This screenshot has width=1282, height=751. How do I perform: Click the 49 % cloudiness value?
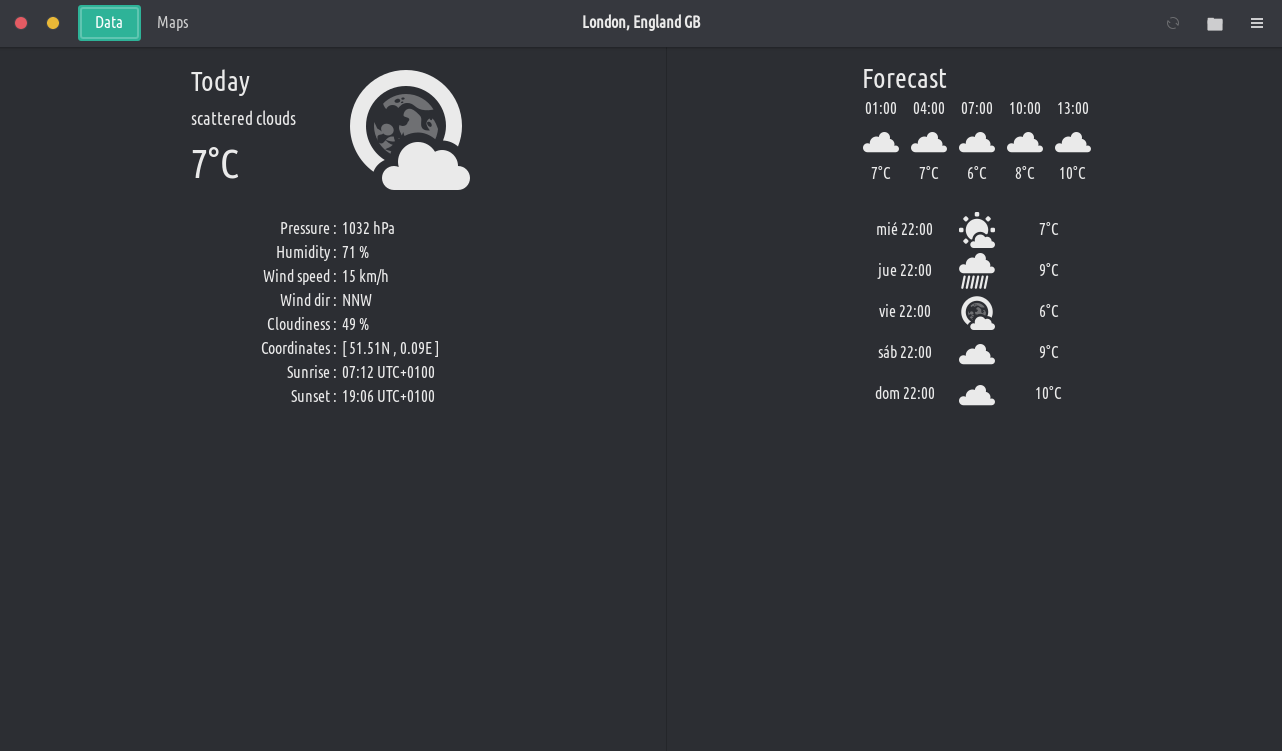click(355, 324)
